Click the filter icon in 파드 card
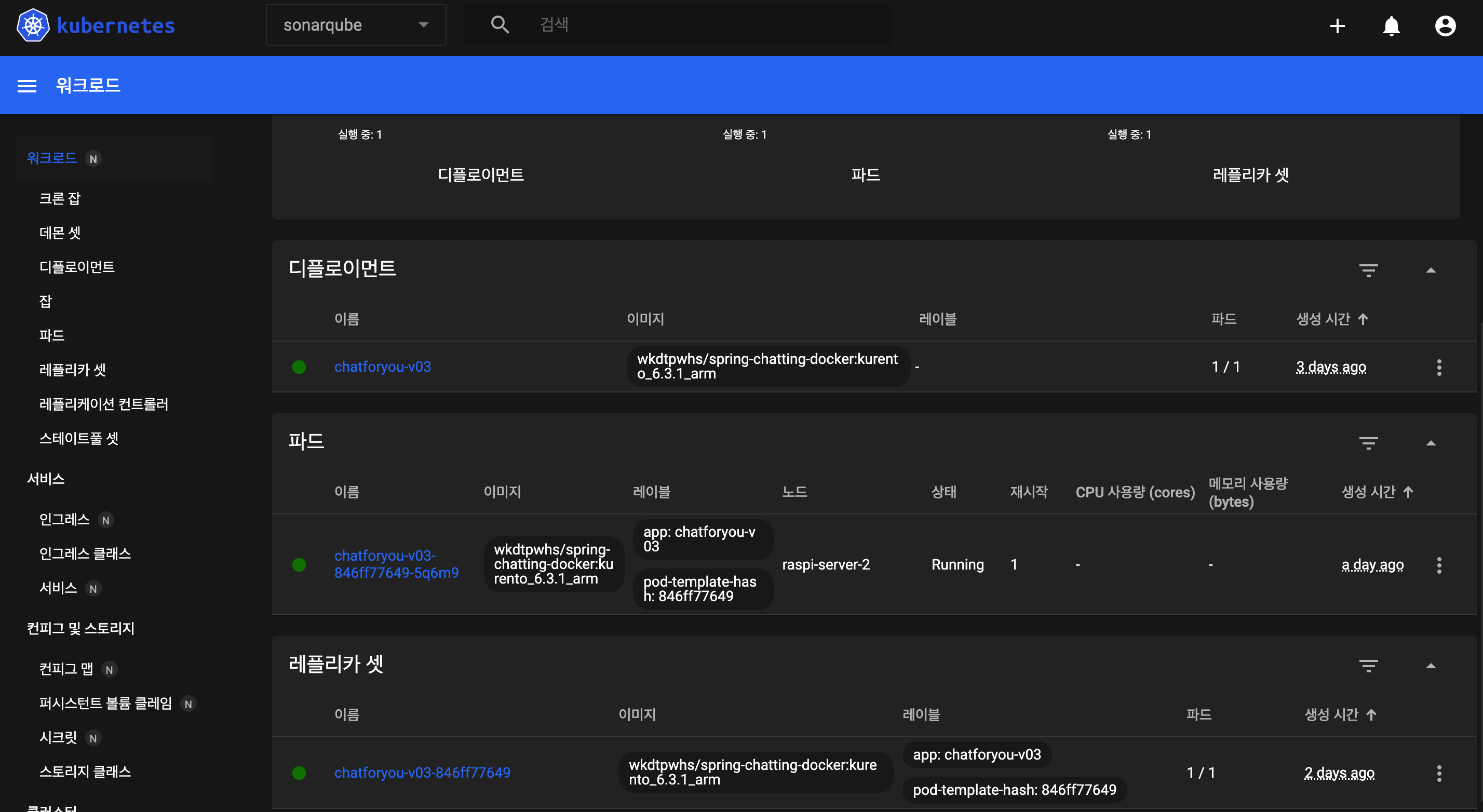Screen dimensions: 1483x812 (x=1368, y=442)
